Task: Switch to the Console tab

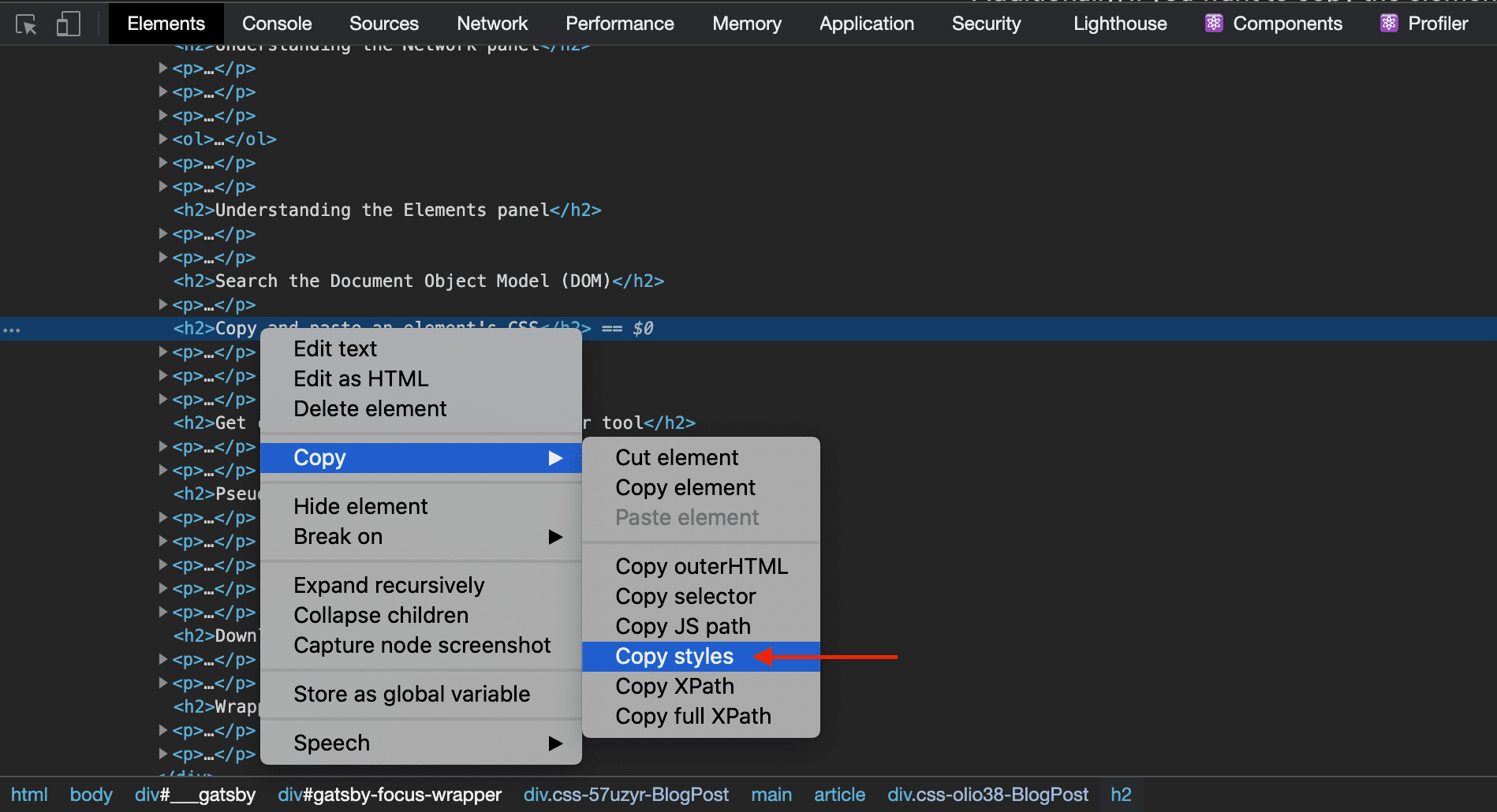Action: pyautogui.click(x=277, y=24)
